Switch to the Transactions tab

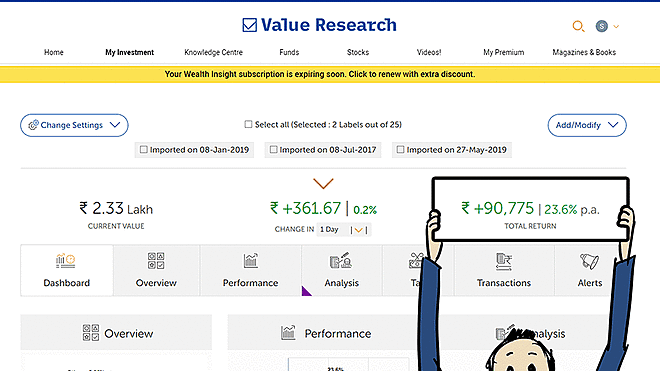[x=504, y=270]
